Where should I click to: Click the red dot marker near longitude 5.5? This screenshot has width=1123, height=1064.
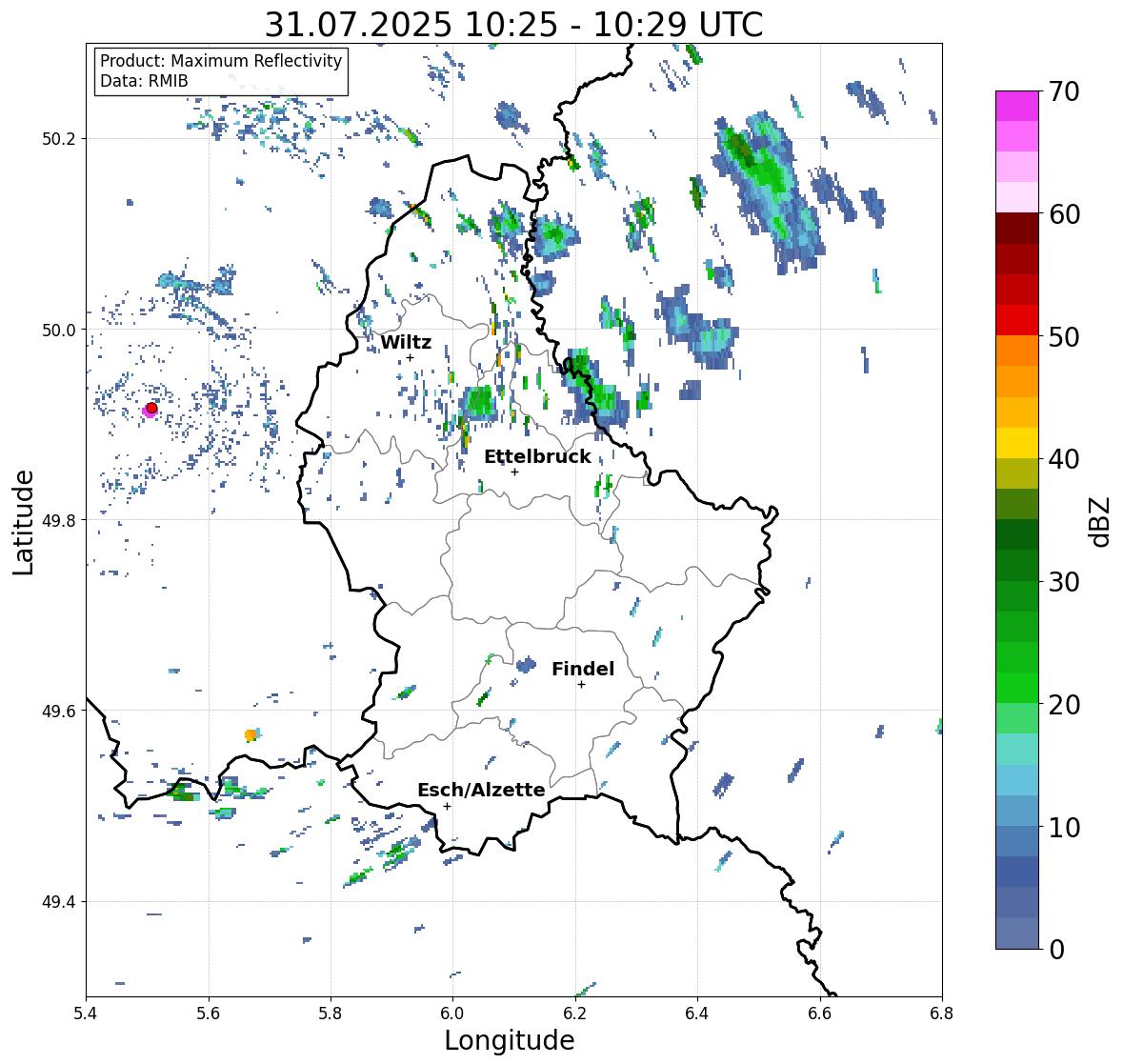coord(151,408)
